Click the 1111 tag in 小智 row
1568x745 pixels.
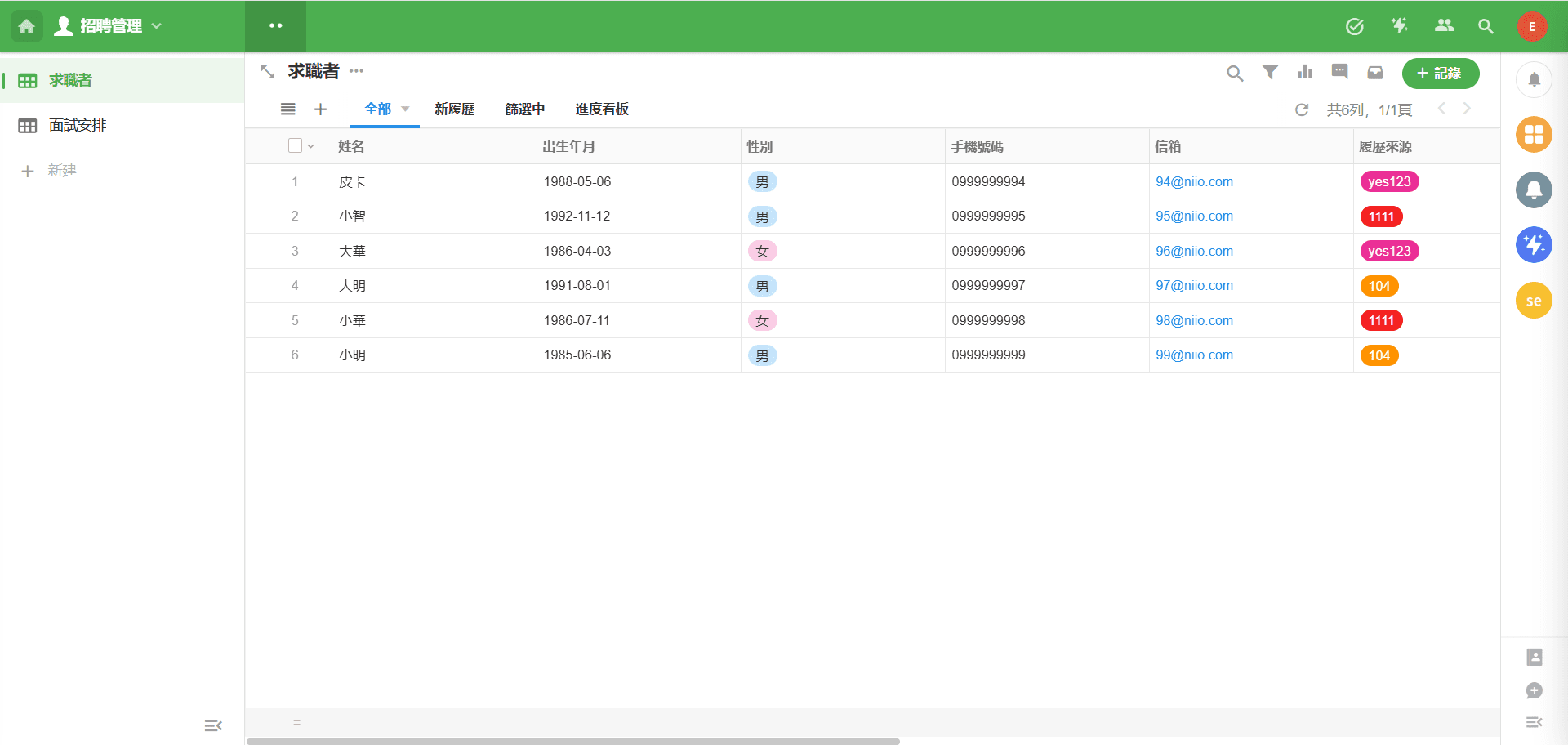tap(1381, 216)
